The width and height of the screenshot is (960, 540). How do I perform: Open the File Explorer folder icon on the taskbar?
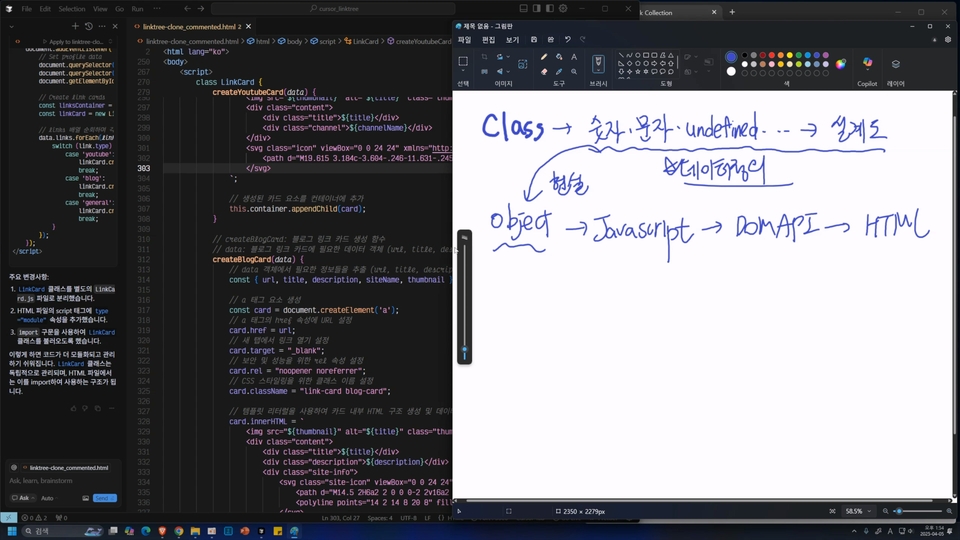click(x=195, y=531)
